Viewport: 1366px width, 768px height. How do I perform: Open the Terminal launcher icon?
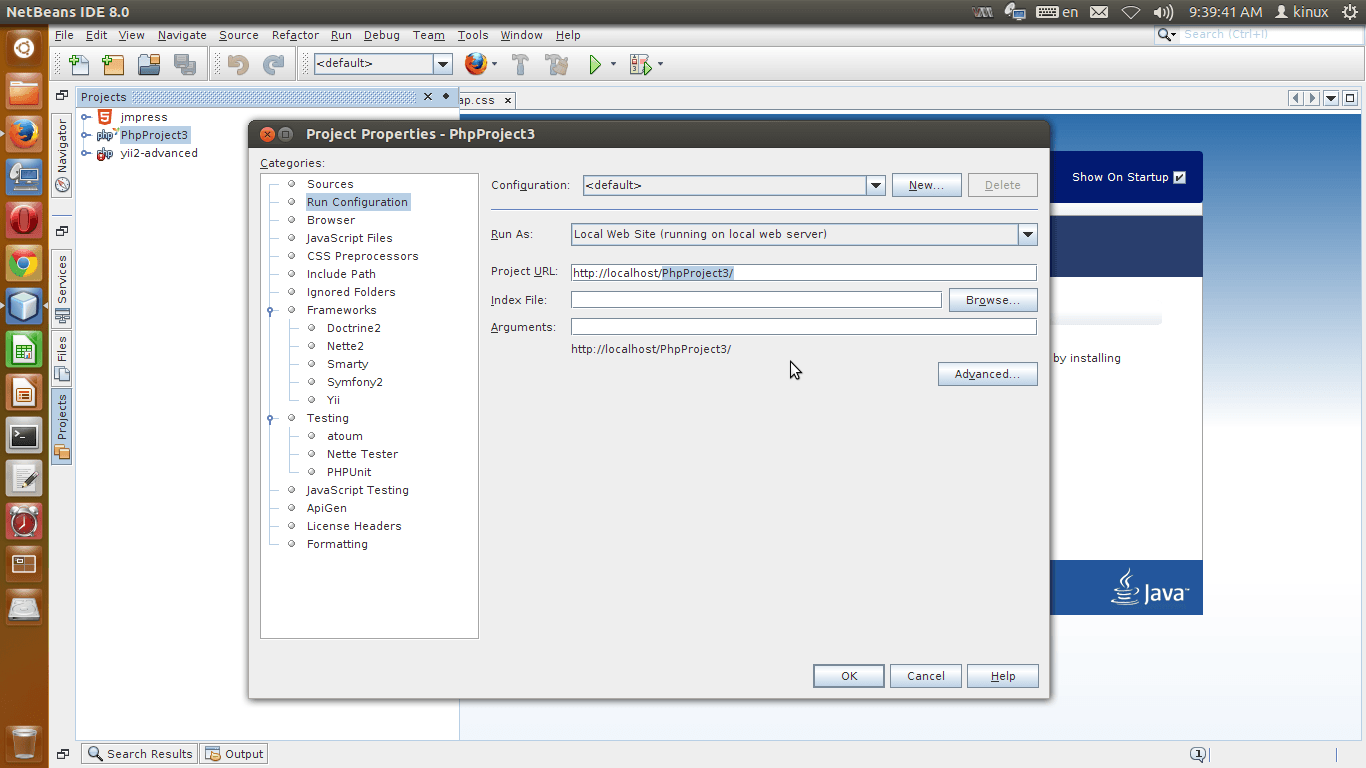tap(24, 436)
